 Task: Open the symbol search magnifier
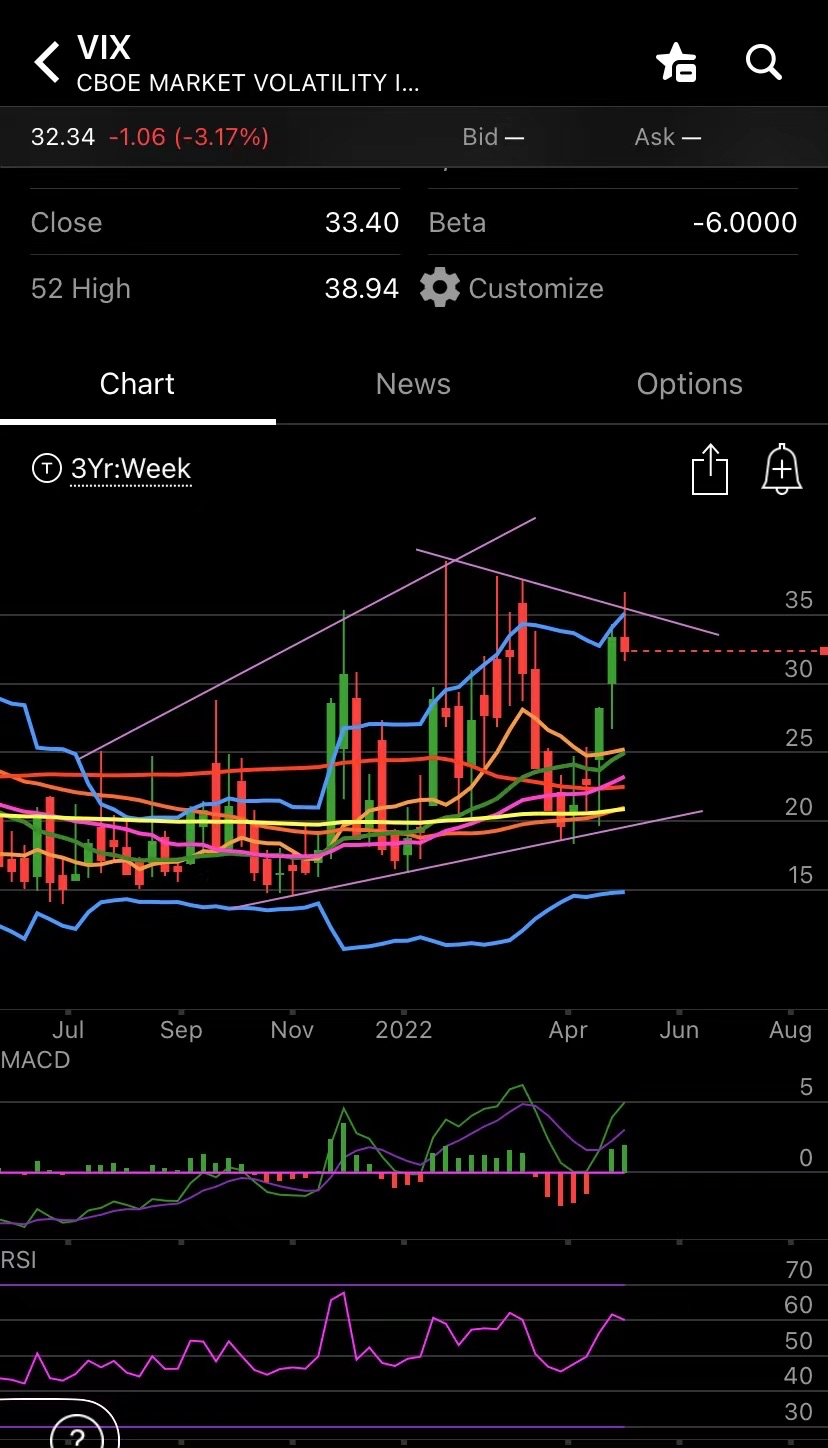pyautogui.click(x=764, y=63)
